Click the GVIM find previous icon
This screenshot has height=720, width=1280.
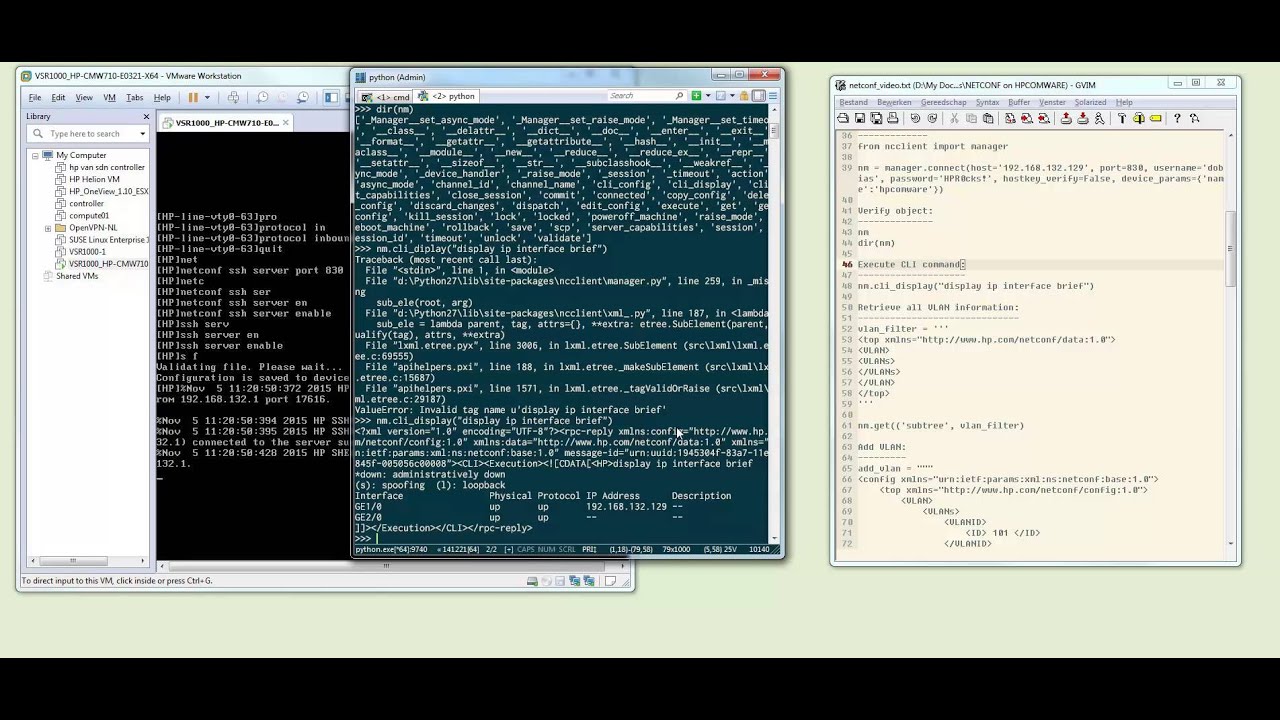tap(1043, 118)
